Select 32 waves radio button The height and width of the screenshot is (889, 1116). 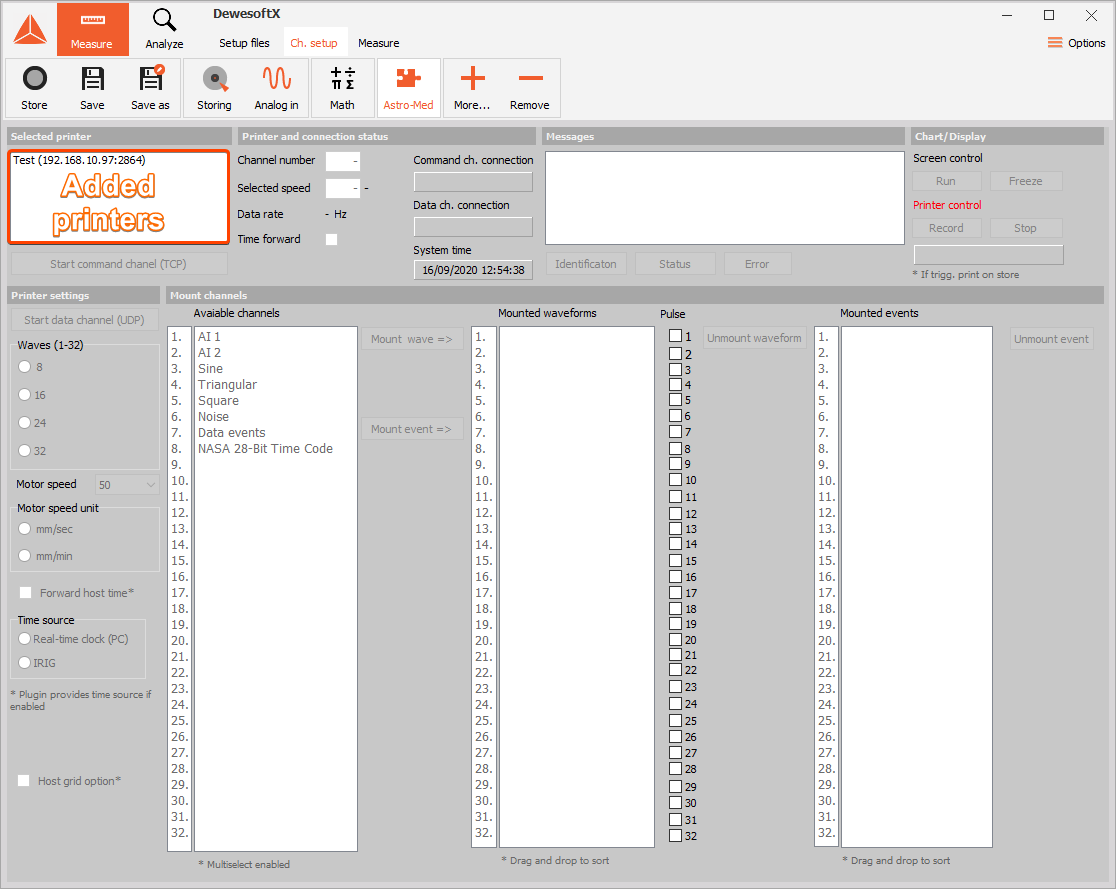click(25, 451)
